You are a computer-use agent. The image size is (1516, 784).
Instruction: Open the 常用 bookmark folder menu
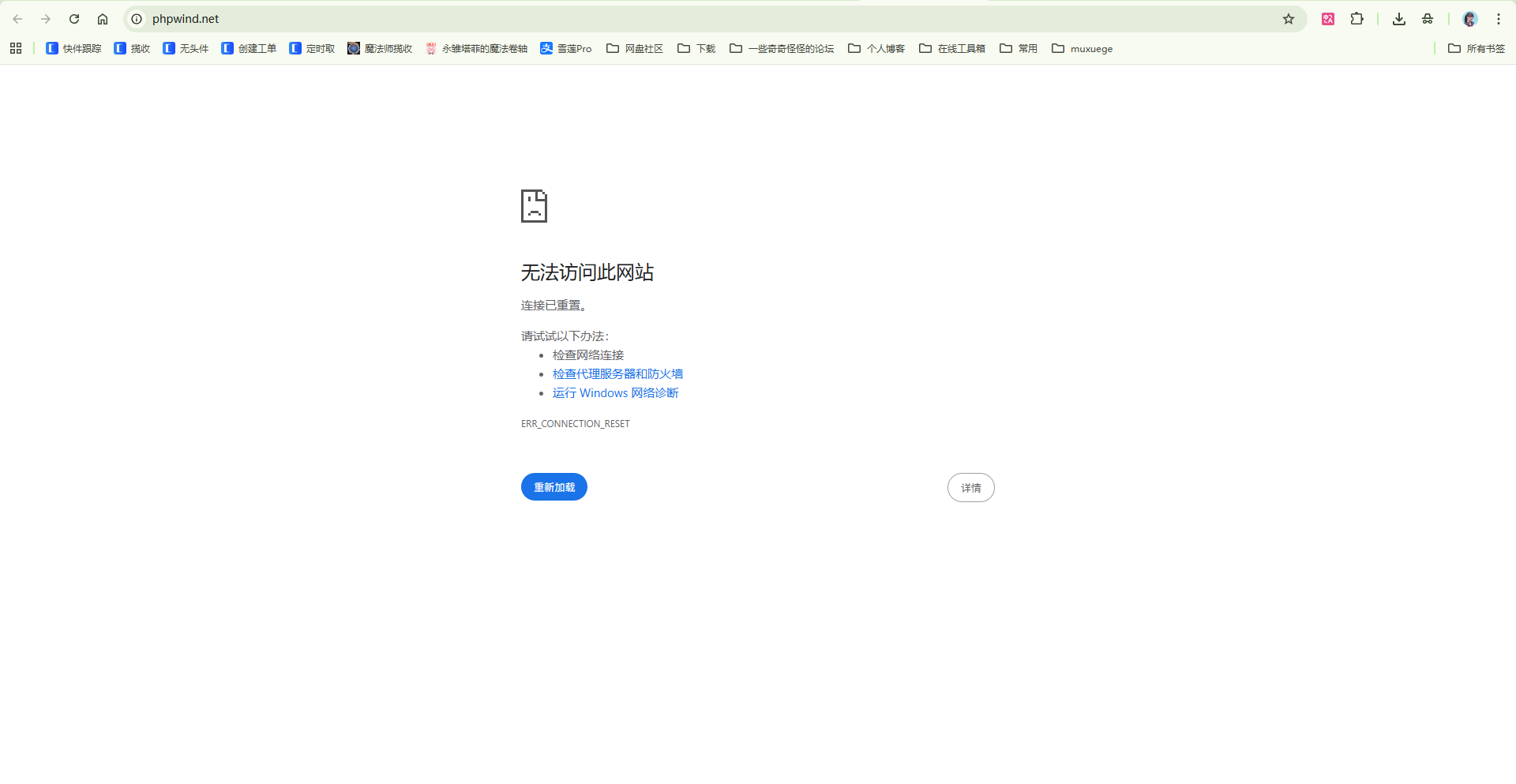(1019, 48)
